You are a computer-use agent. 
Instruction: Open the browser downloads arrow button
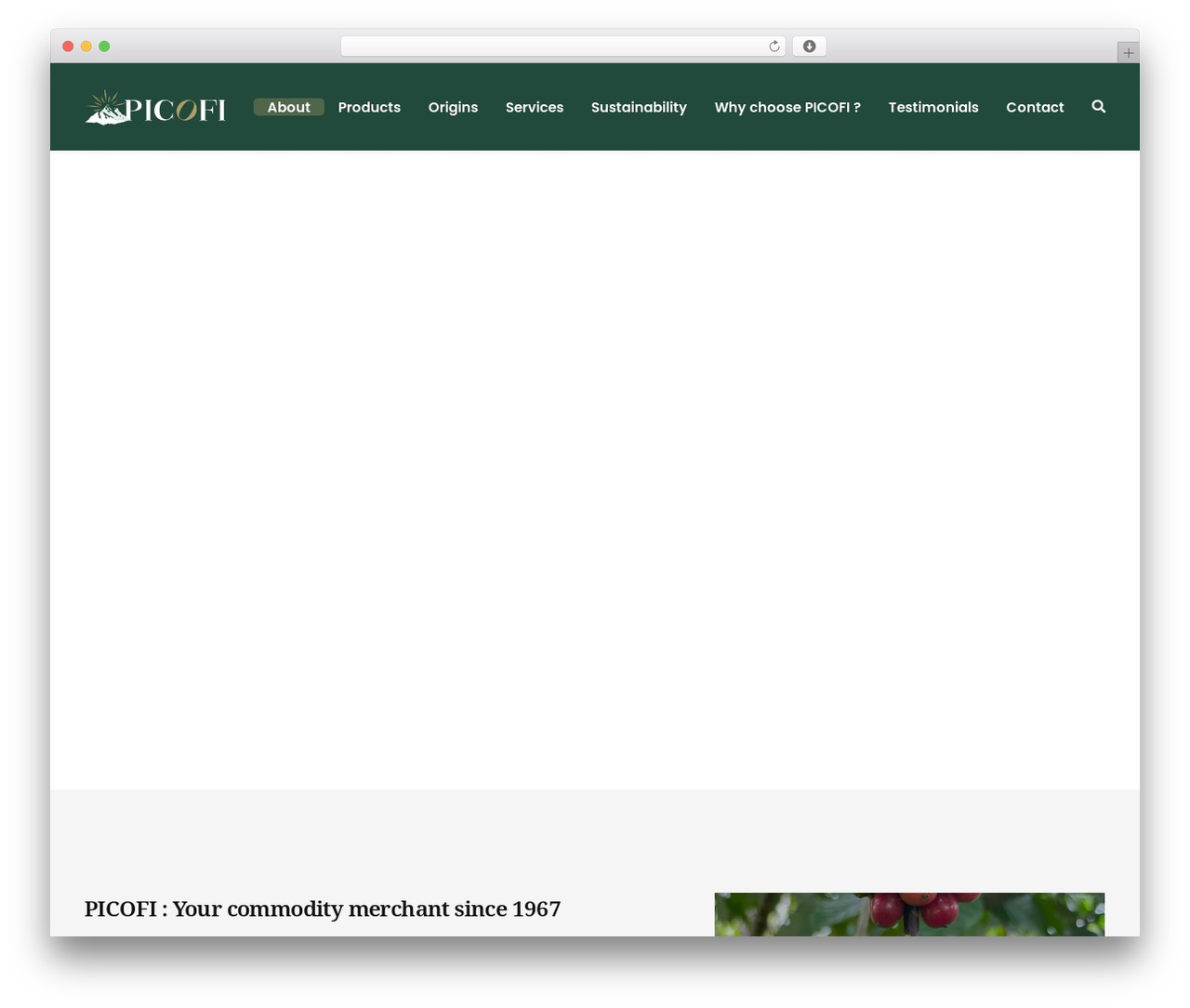click(809, 46)
